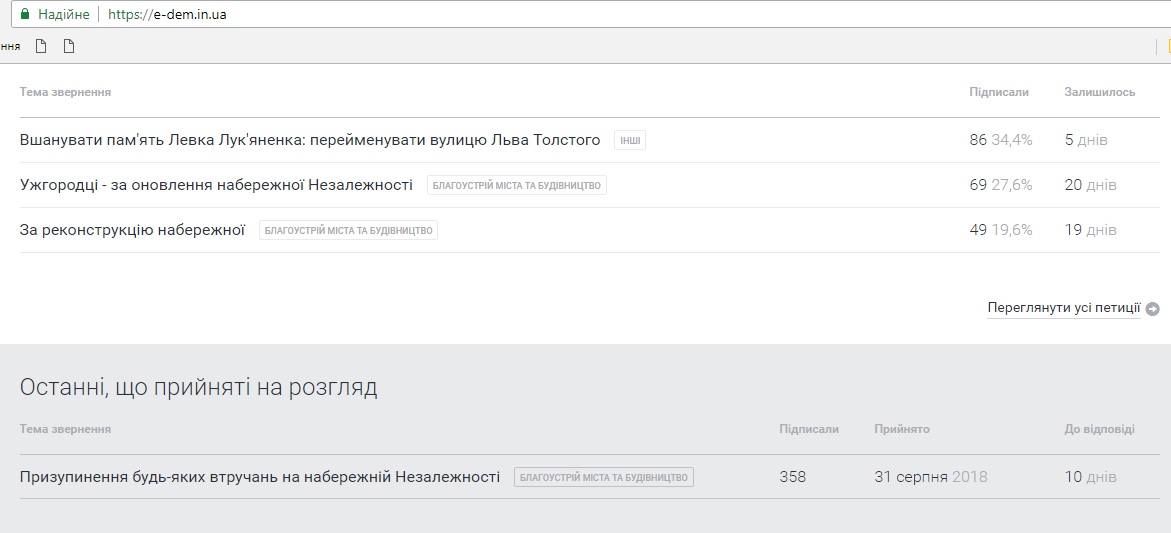This screenshot has height=533, width=1171.
Task: Click the Надійне security label
Action: pyautogui.click(x=63, y=15)
